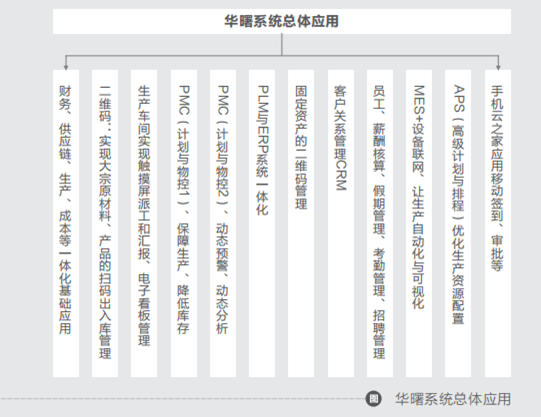Image resolution: width=541 pixels, height=417 pixels.
Task: Select the 固定资产的二维码管理 column
Action: (x=301, y=224)
